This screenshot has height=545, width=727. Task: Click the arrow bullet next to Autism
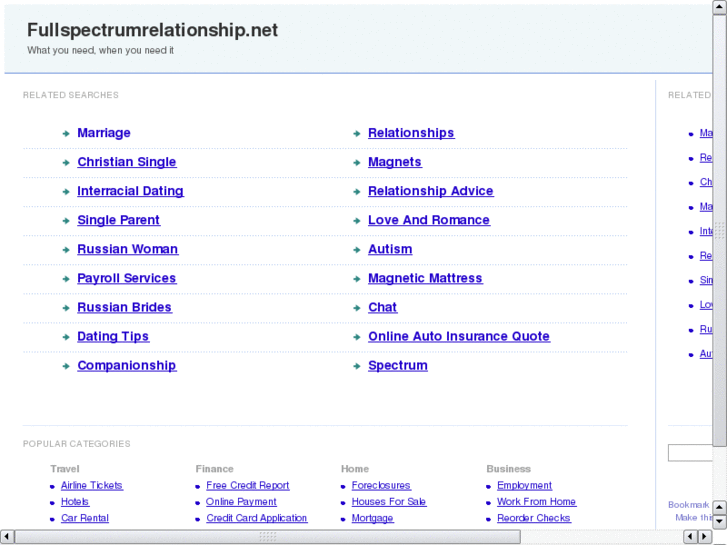coord(357,250)
